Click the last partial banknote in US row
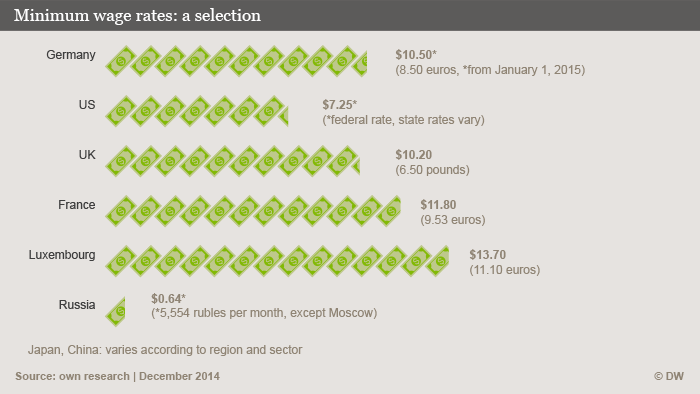The width and height of the screenshot is (700, 394). pyautogui.click(x=284, y=116)
